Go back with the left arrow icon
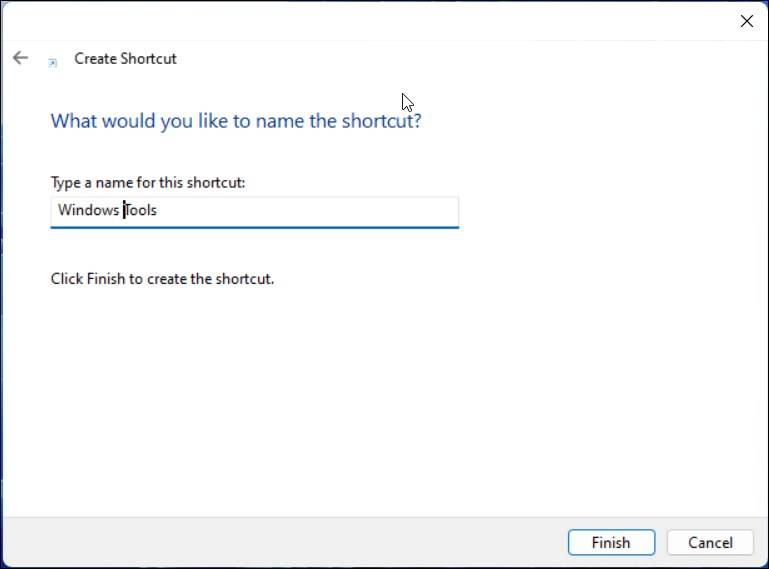This screenshot has height=569, width=769. (x=20, y=58)
